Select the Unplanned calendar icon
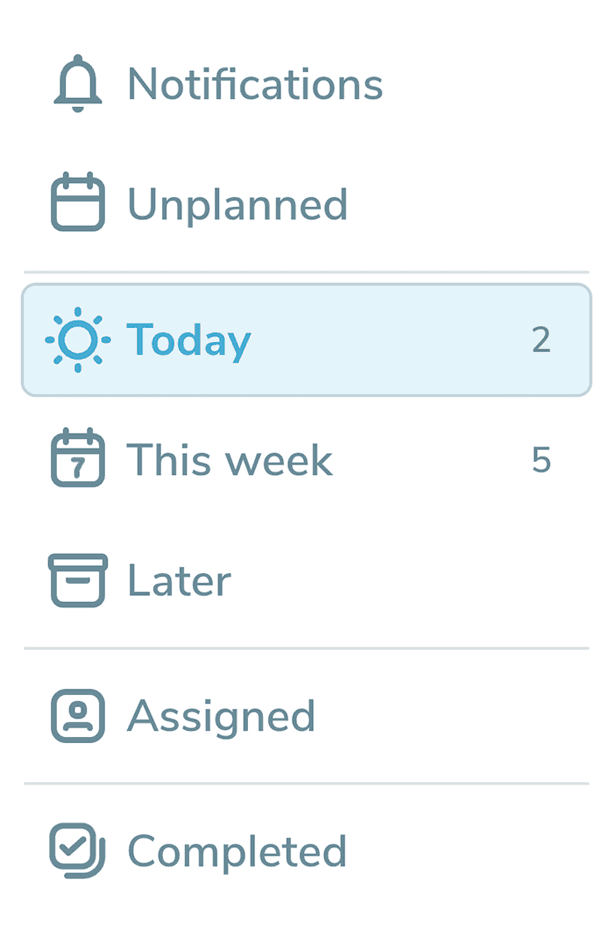The height and width of the screenshot is (929, 613). point(75,204)
